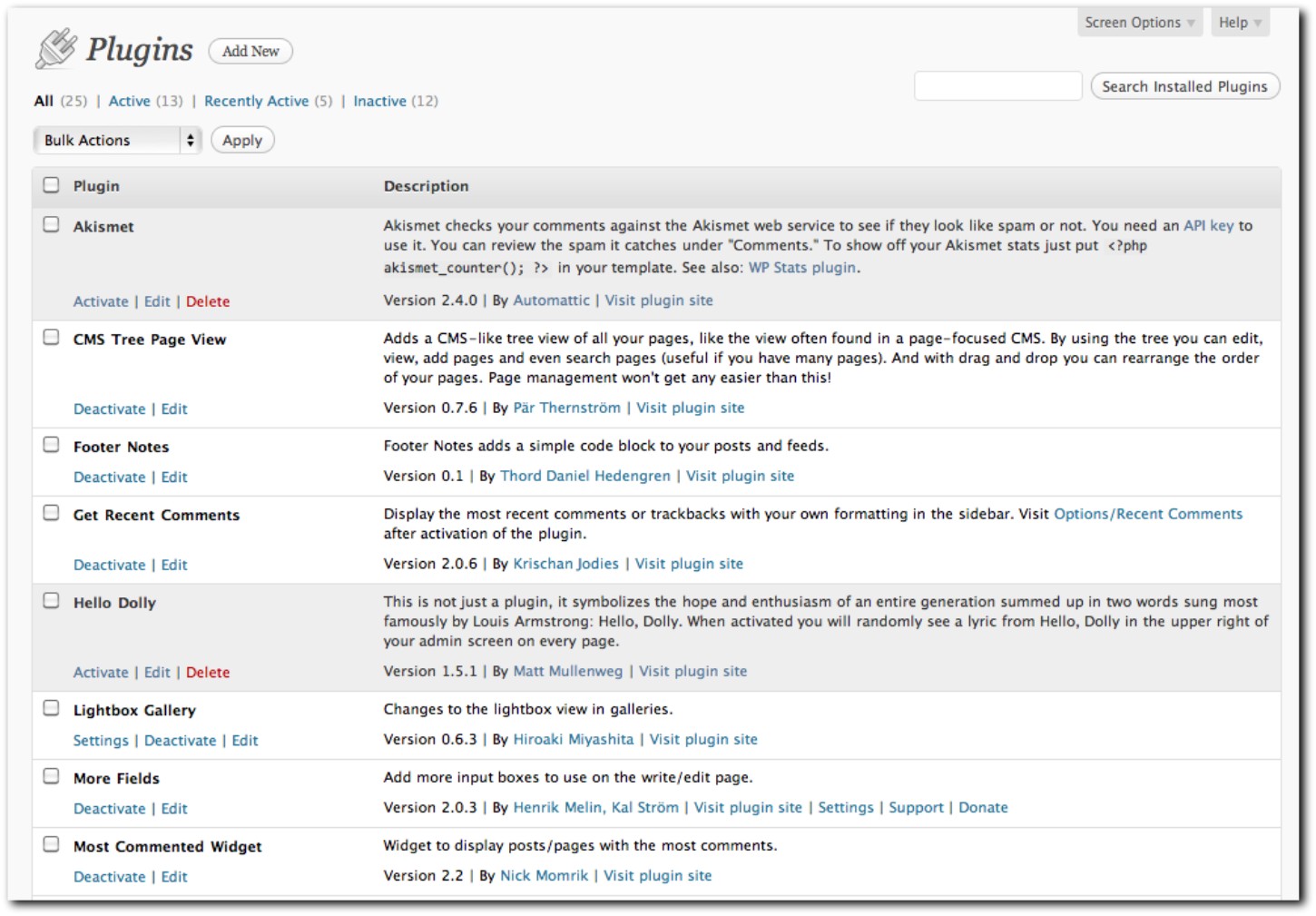Delete the Hello Dolly plugin
The image size is (1316, 916).
pyautogui.click(x=208, y=673)
